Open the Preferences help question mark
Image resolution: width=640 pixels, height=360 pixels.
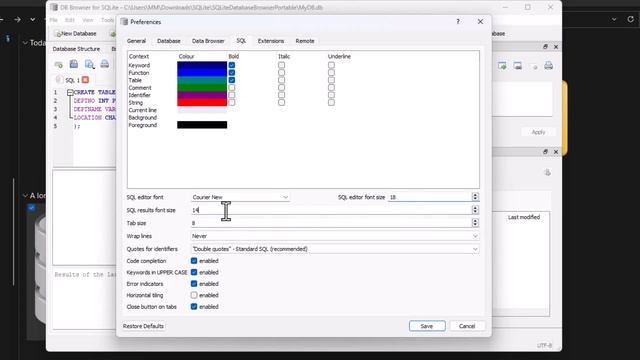pyautogui.click(x=458, y=22)
